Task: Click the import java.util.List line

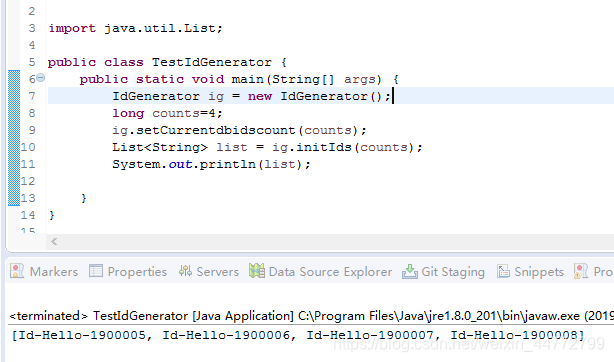Action: pyautogui.click(x=135, y=28)
